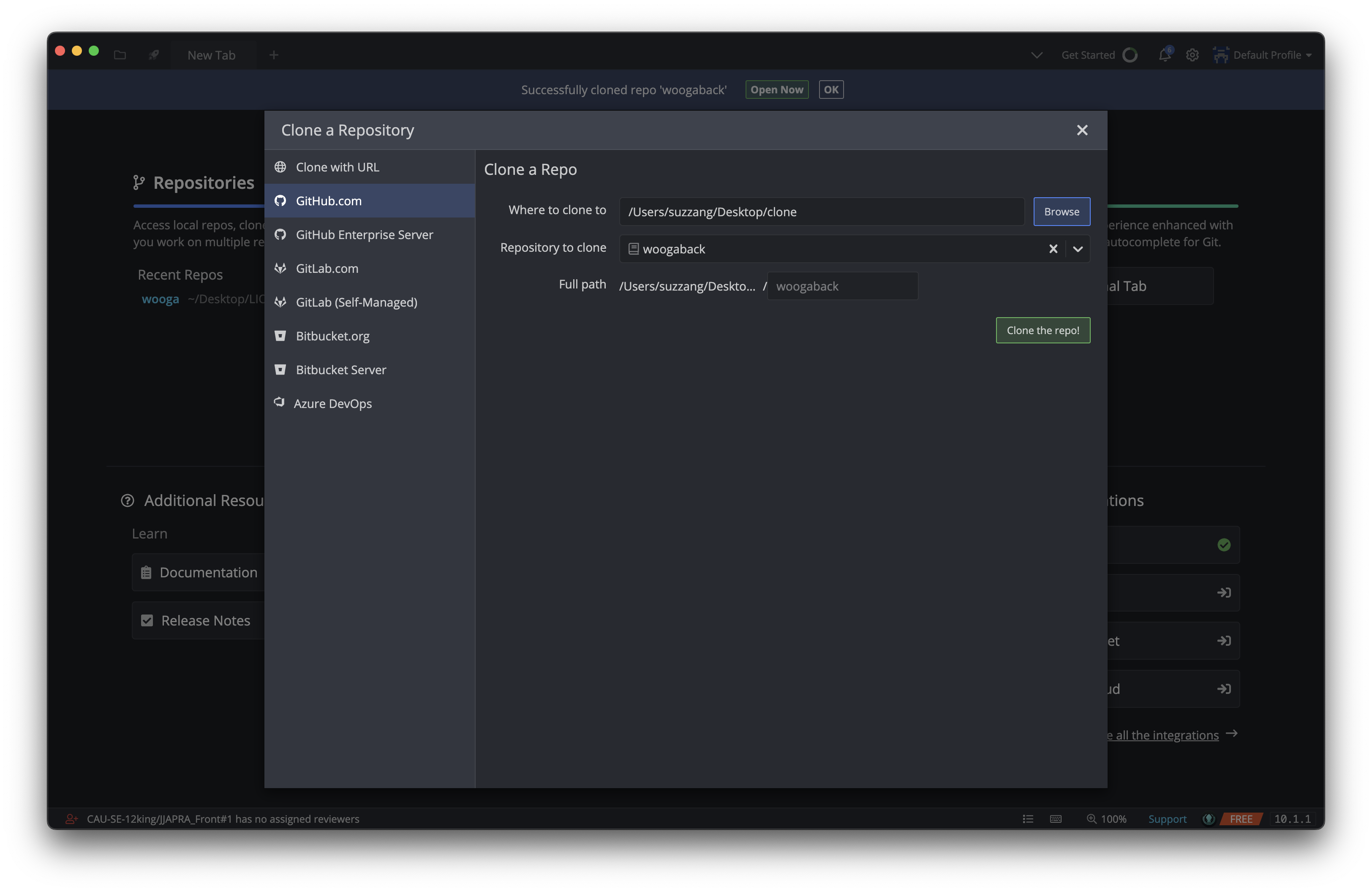The image size is (1372, 892).
Task: Select Azure DevOps clone source
Action: pos(332,403)
